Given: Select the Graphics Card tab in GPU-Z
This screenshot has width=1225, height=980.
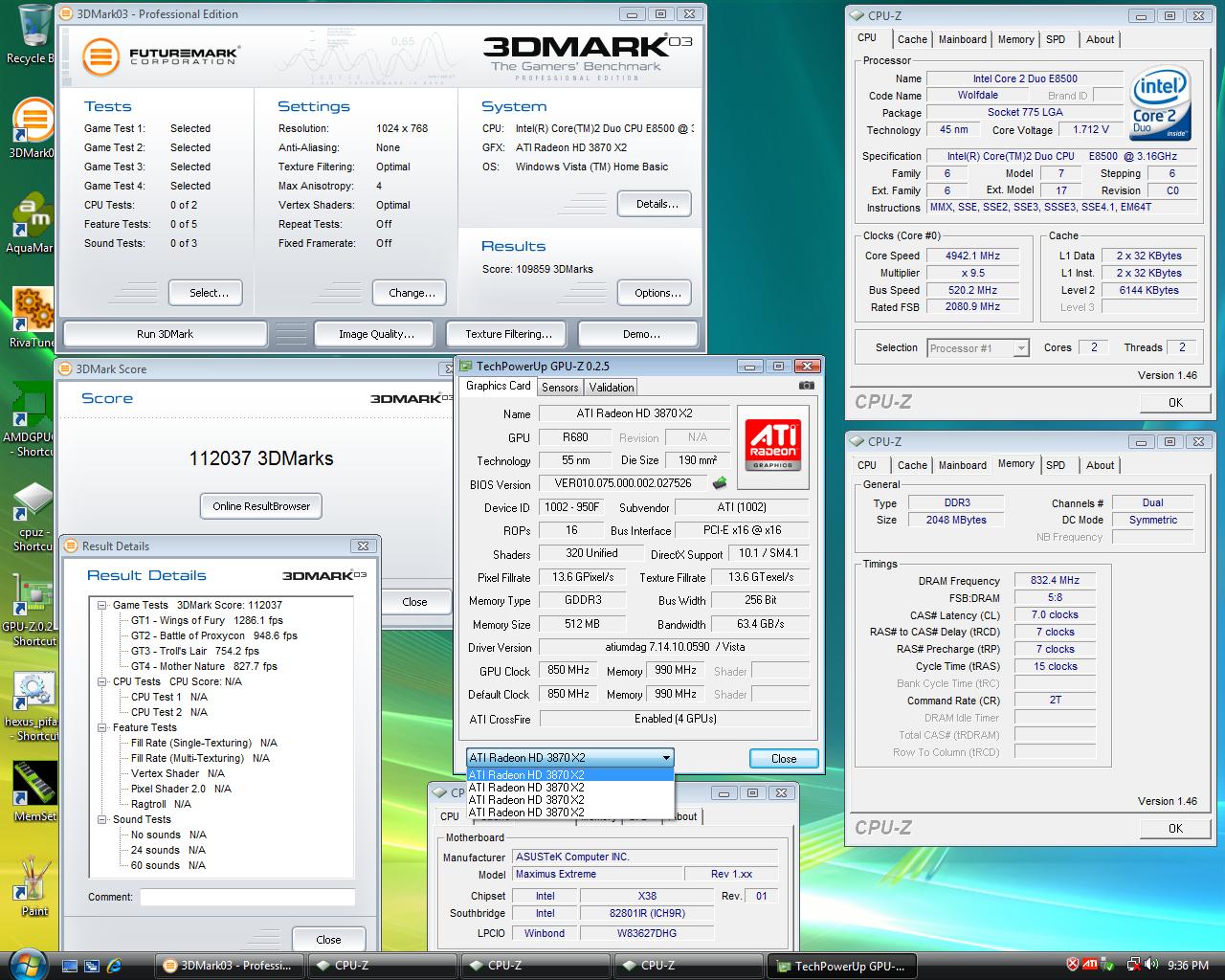Looking at the screenshot, I should (498, 386).
